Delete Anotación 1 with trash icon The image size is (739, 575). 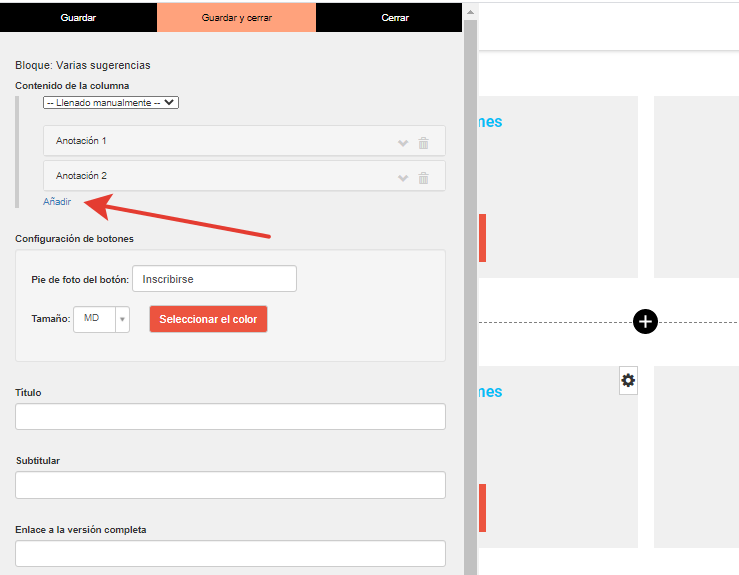(423, 143)
